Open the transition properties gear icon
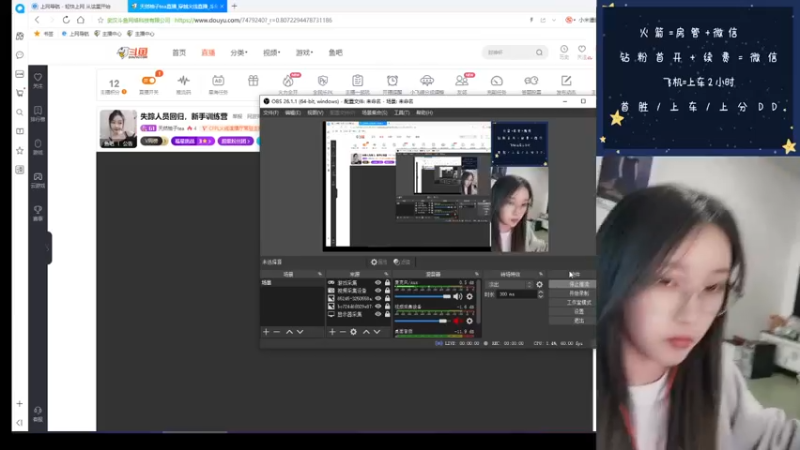 coord(539,284)
